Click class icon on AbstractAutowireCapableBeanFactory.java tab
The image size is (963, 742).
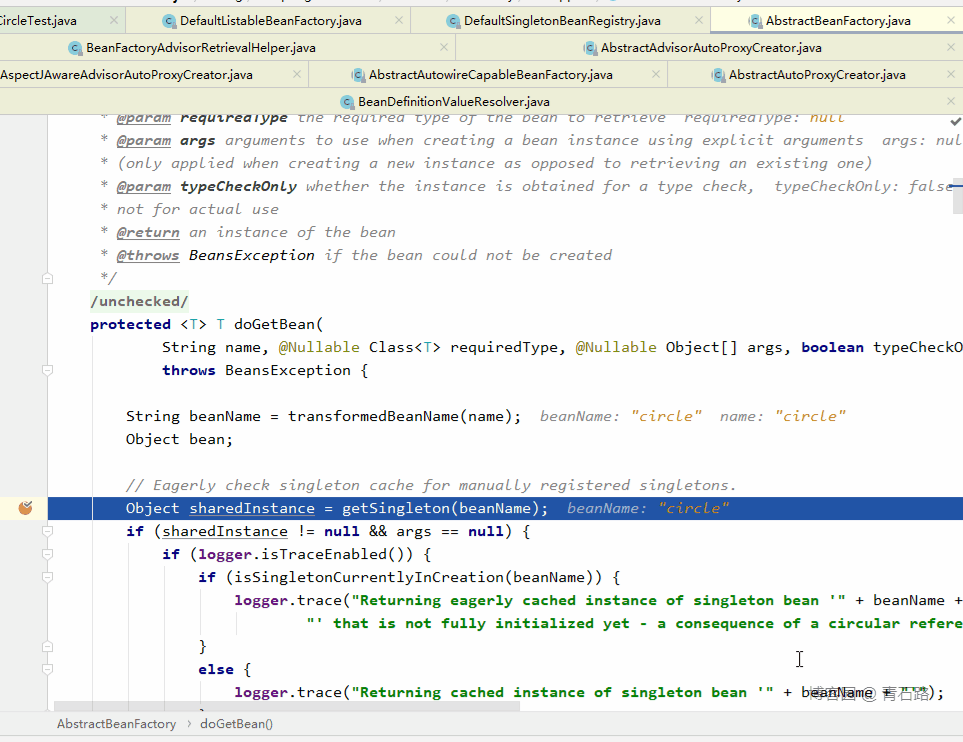point(358,76)
